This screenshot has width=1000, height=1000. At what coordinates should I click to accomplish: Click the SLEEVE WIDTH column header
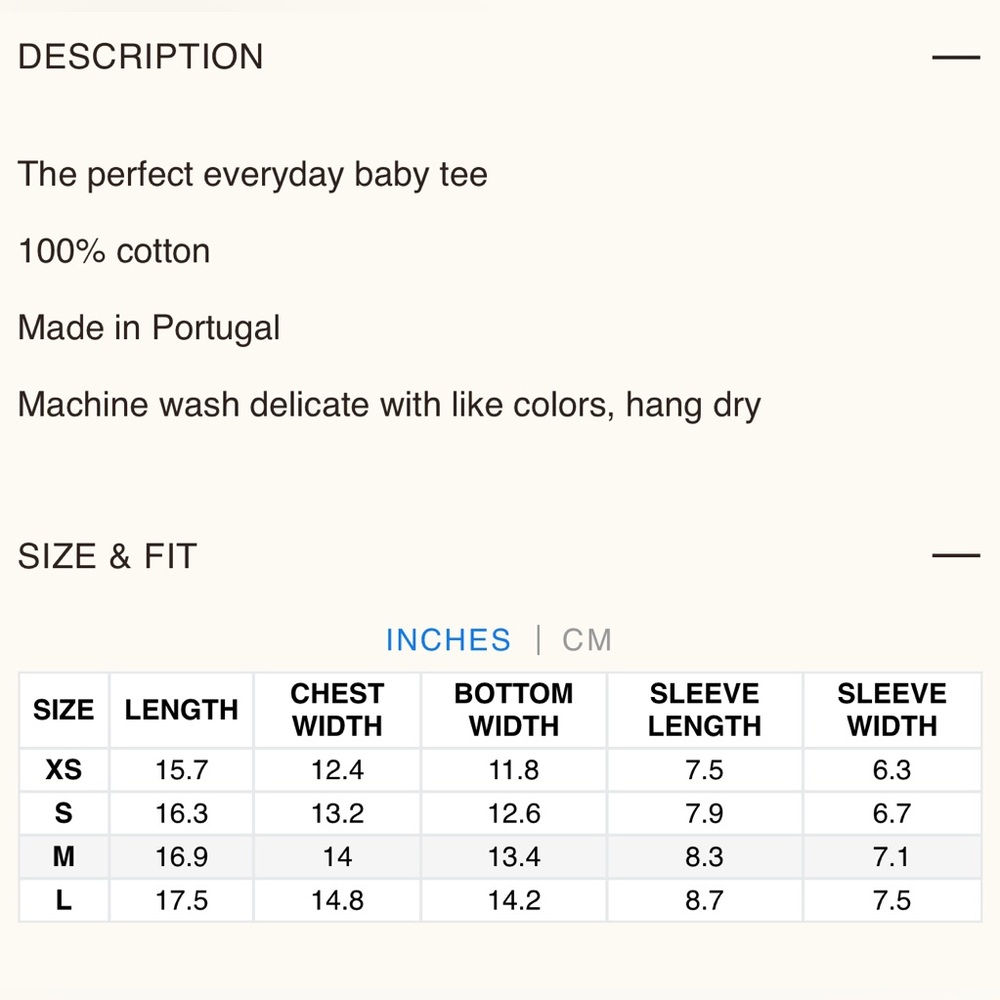[892, 710]
